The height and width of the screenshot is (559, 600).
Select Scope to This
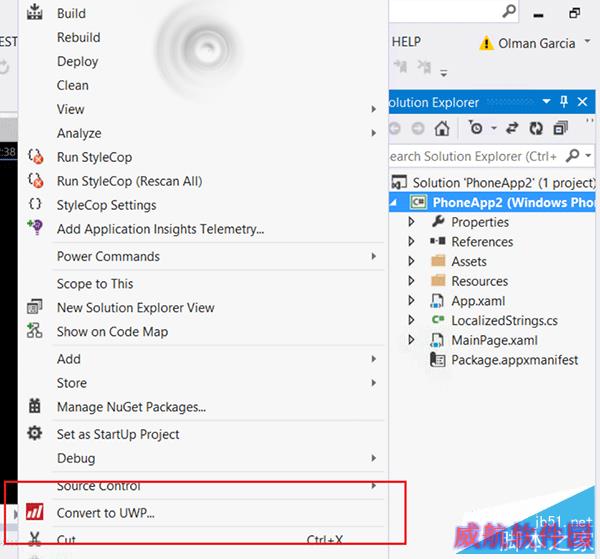coord(95,284)
